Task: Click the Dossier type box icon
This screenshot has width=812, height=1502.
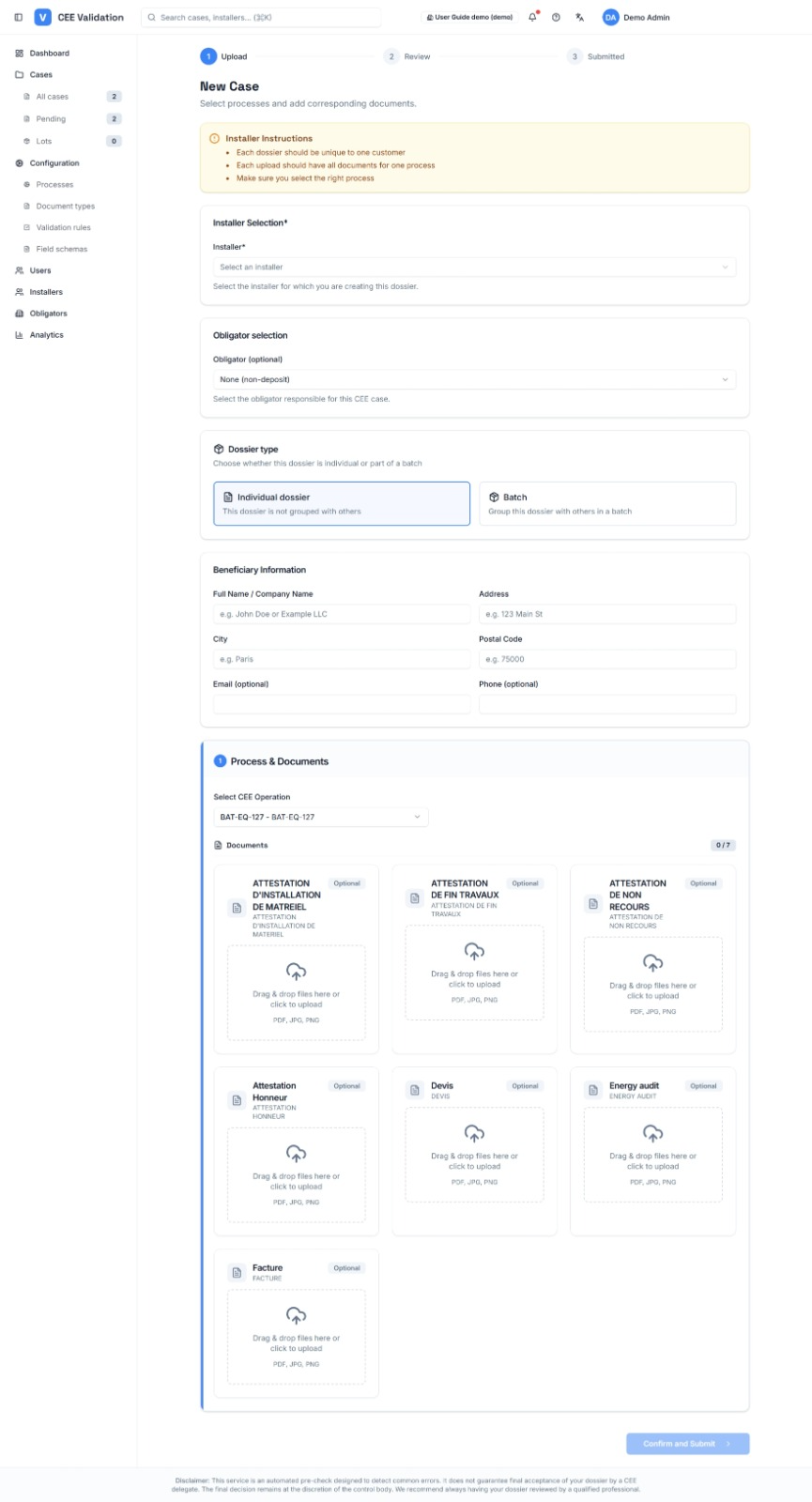Action: (x=219, y=449)
